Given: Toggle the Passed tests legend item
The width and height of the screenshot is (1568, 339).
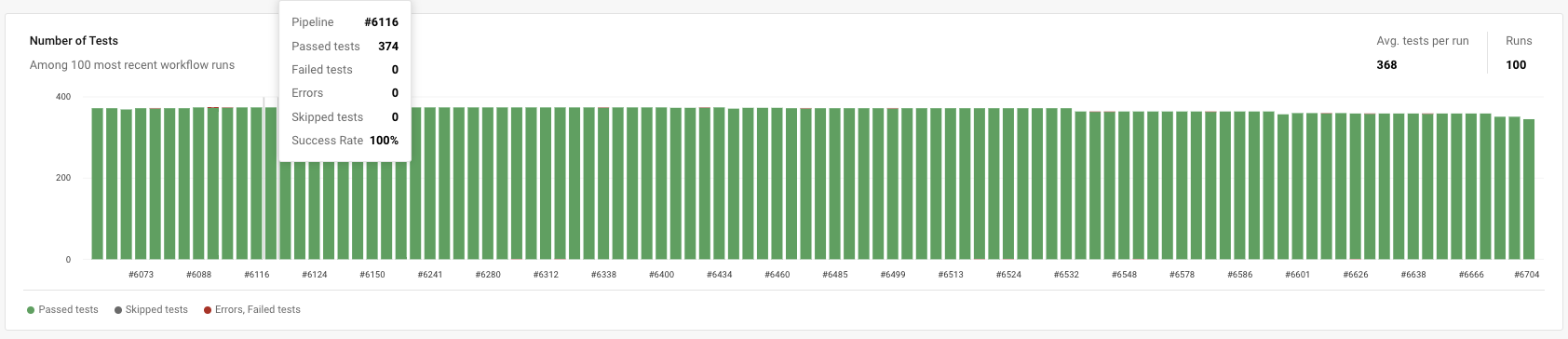Looking at the screenshot, I should point(62,310).
